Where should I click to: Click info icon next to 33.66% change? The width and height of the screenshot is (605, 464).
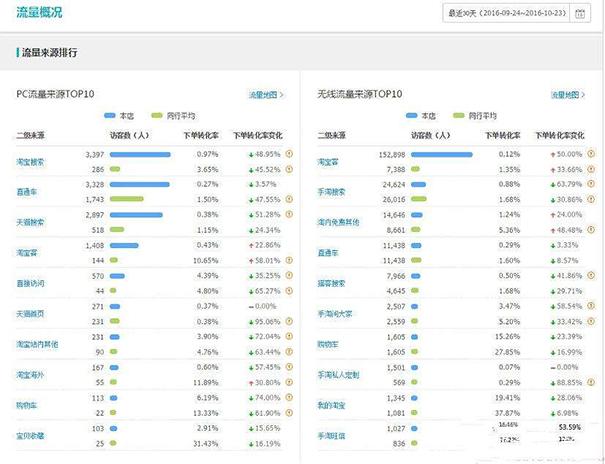pos(591,169)
